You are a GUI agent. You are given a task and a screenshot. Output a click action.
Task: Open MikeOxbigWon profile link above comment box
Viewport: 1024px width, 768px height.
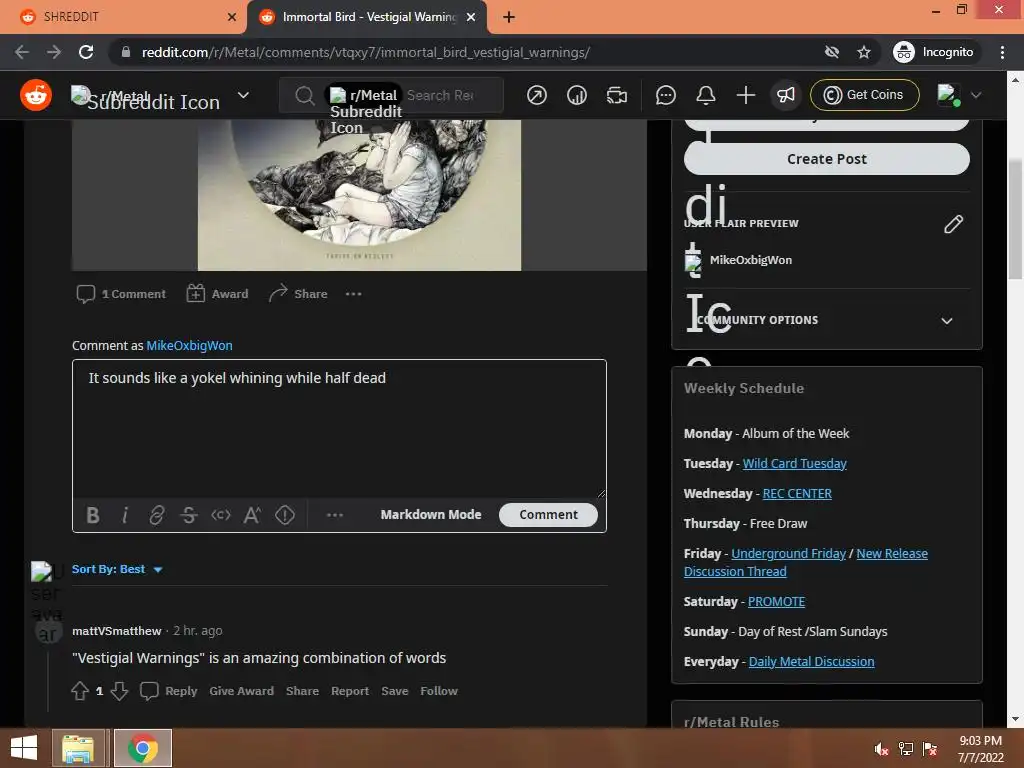(x=189, y=345)
